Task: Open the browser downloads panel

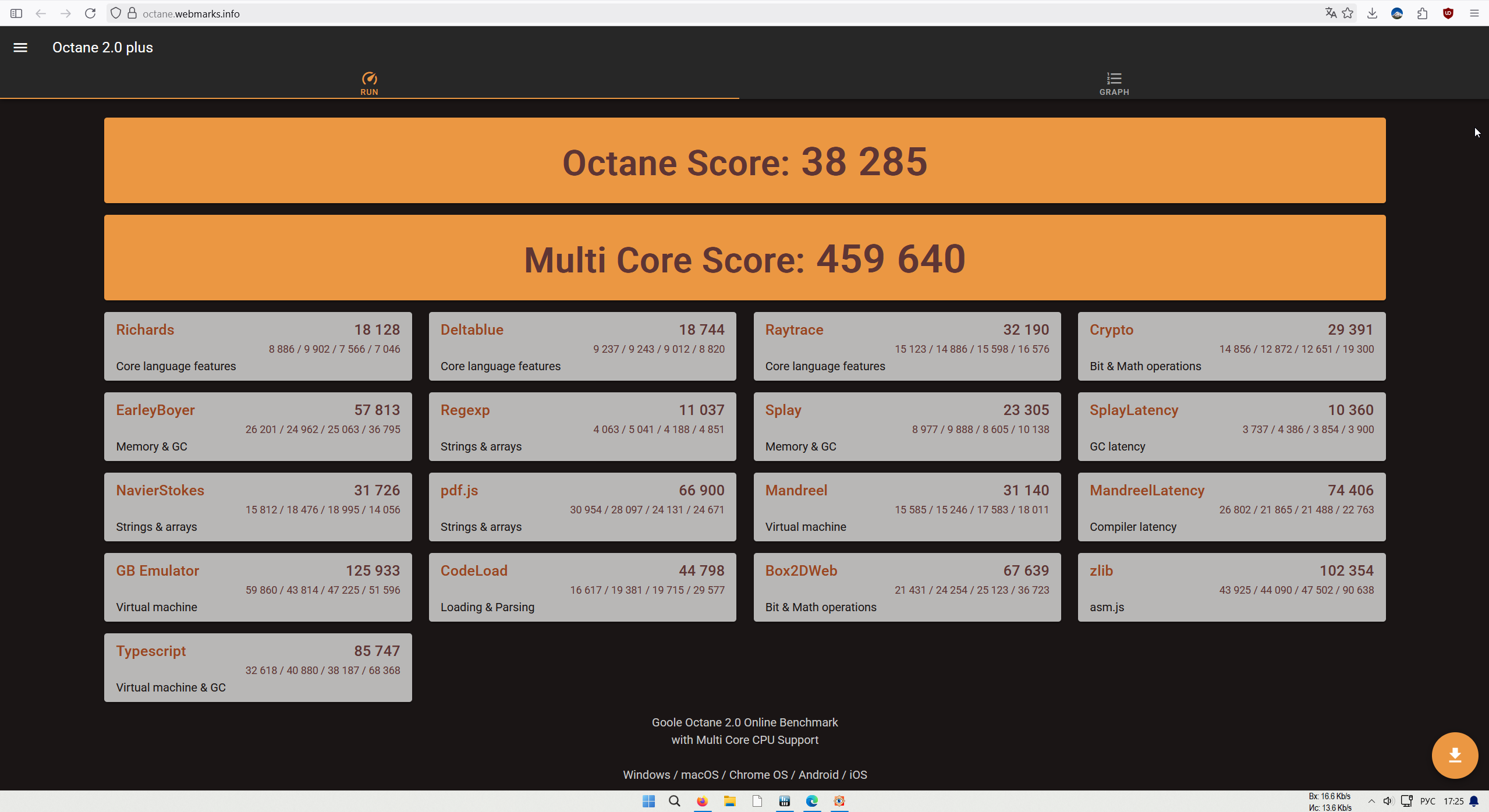Action: pyautogui.click(x=1372, y=13)
